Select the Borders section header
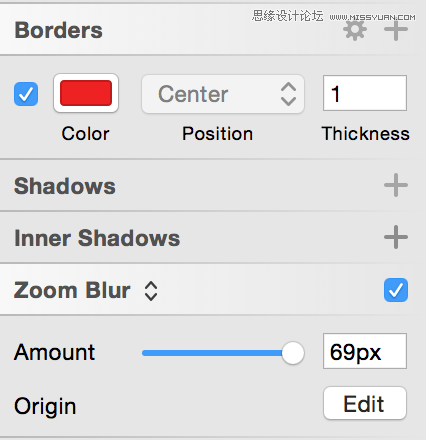Image resolution: width=426 pixels, height=440 pixels. pos(58,30)
